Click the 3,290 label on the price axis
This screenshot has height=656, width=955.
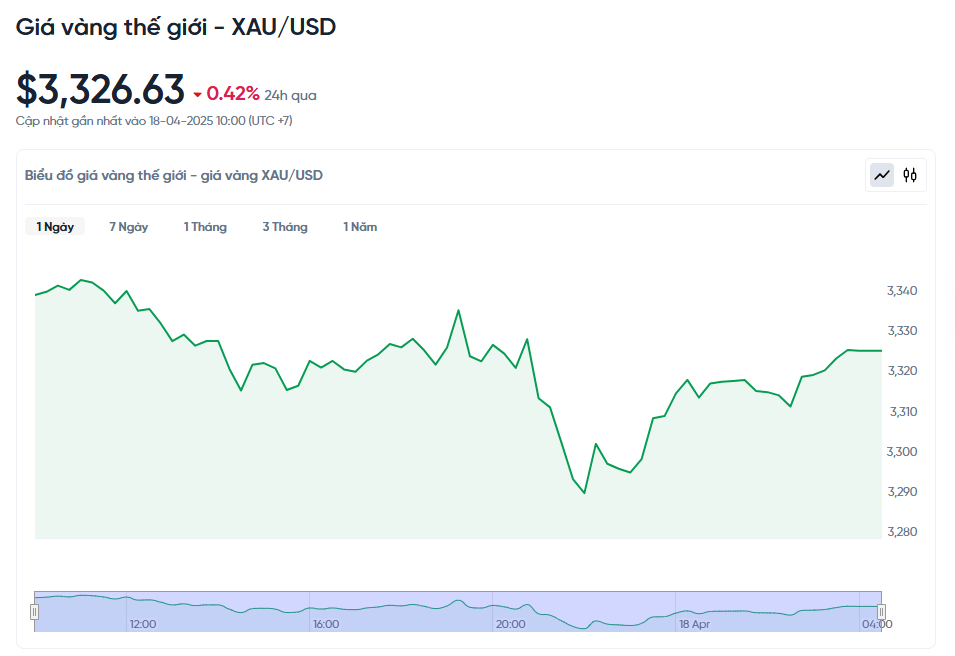pyautogui.click(x=902, y=492)
